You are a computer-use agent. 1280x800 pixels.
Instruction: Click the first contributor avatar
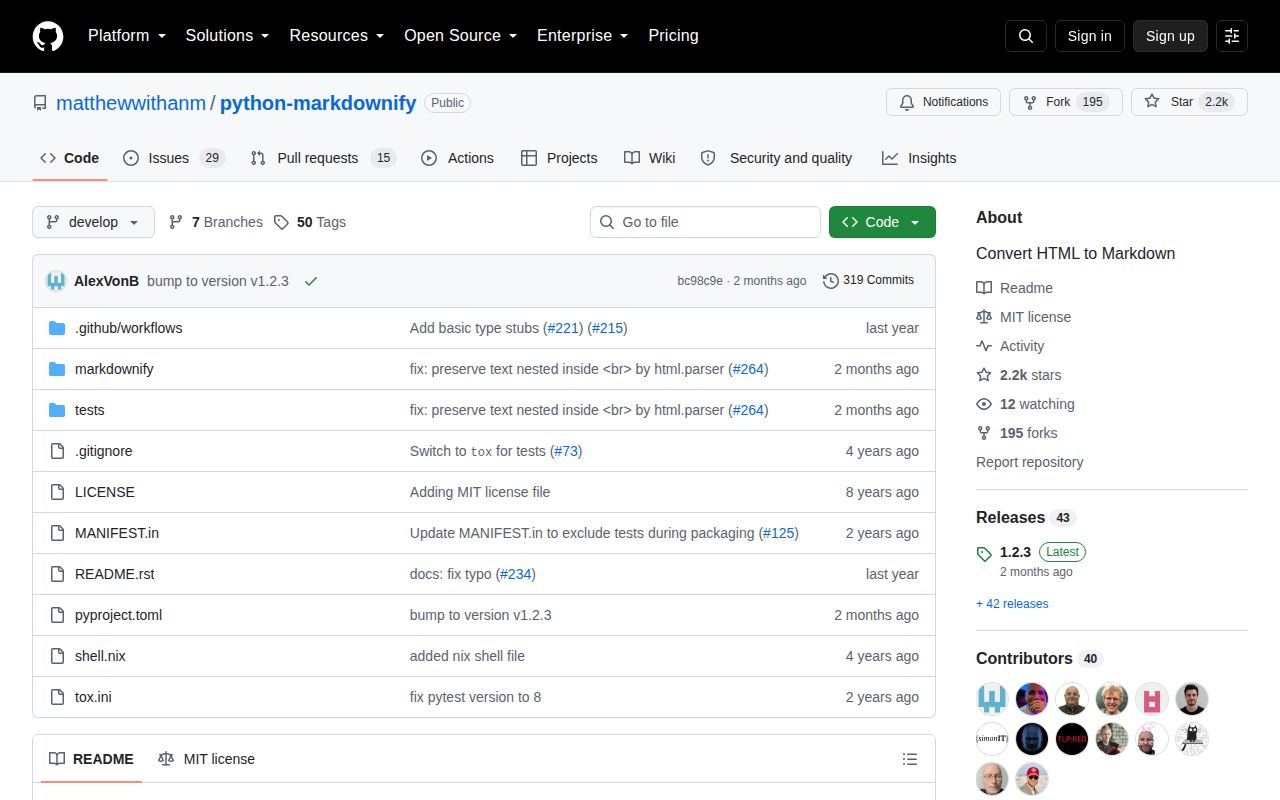point(992,698)
